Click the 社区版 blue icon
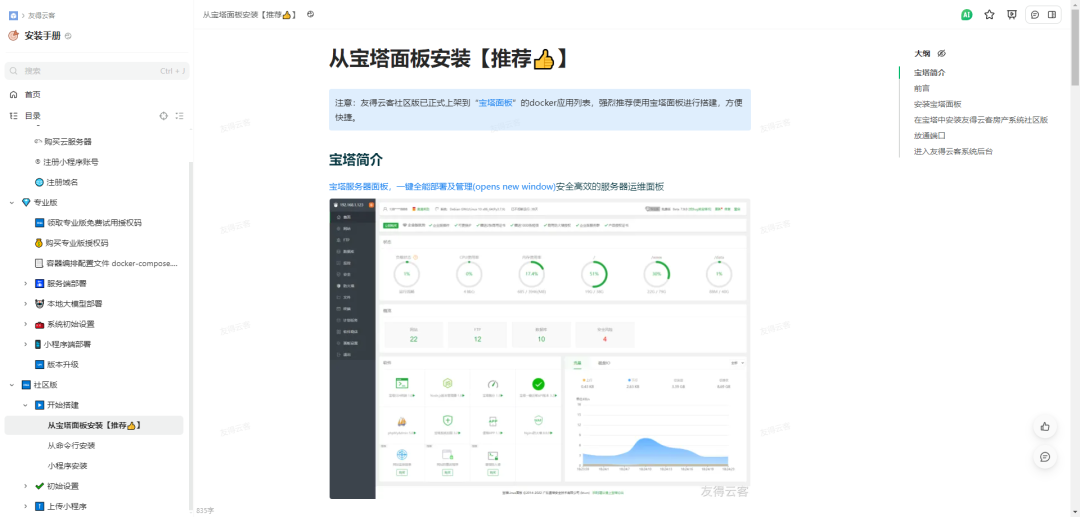The width and height of the screenshot is (1080, 517). point(26,385)
